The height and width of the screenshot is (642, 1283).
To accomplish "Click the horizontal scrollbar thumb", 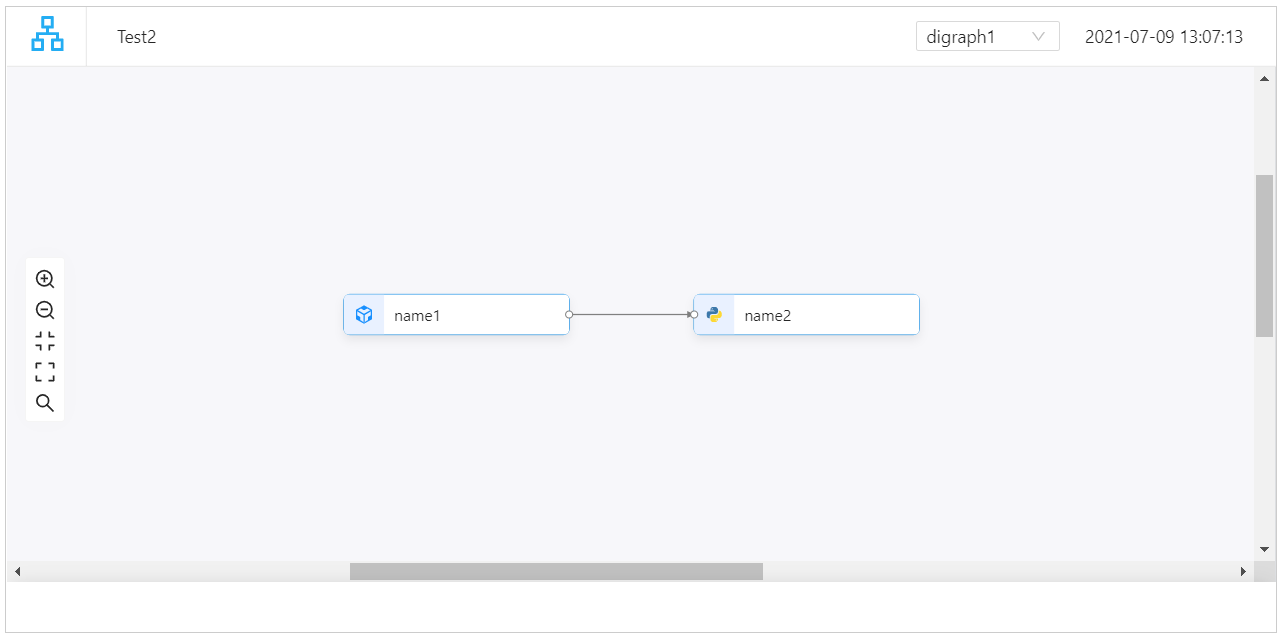I will click(556, 571).
